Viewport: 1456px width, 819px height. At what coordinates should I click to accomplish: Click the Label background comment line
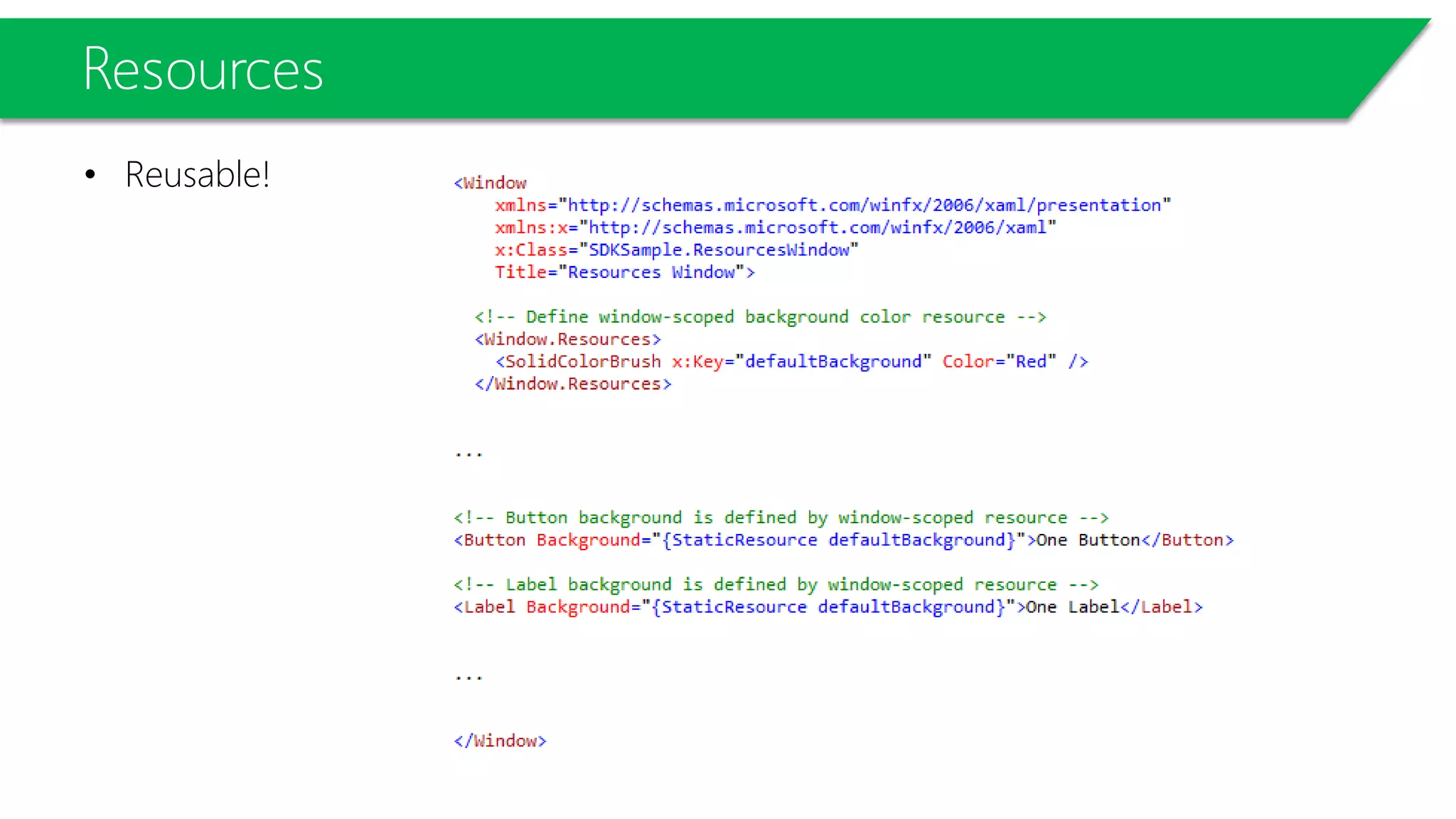tap(776, 584)
